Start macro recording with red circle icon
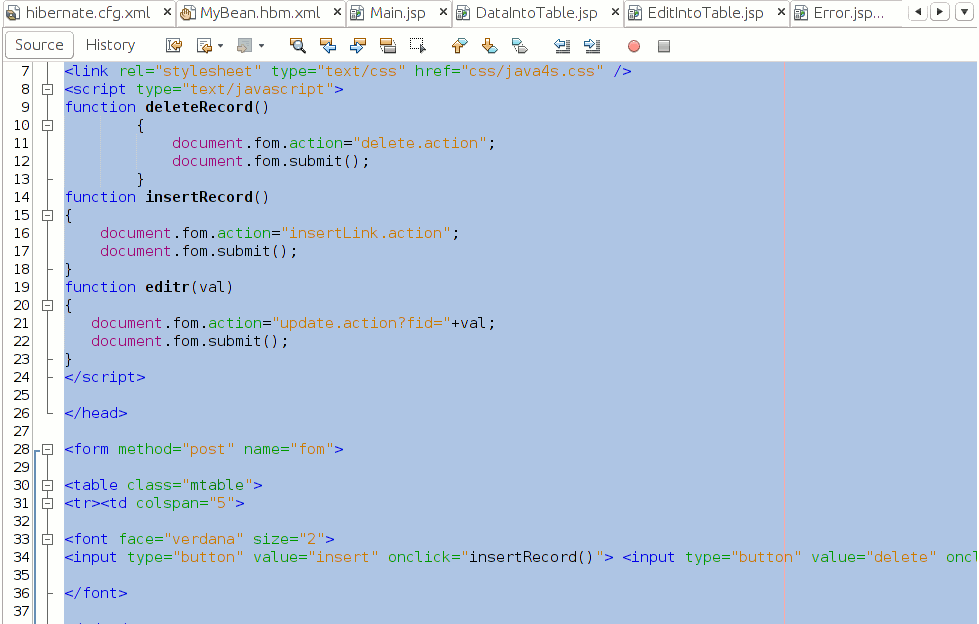This screenshot has width=979, height=624. click(x=634, y=46)
